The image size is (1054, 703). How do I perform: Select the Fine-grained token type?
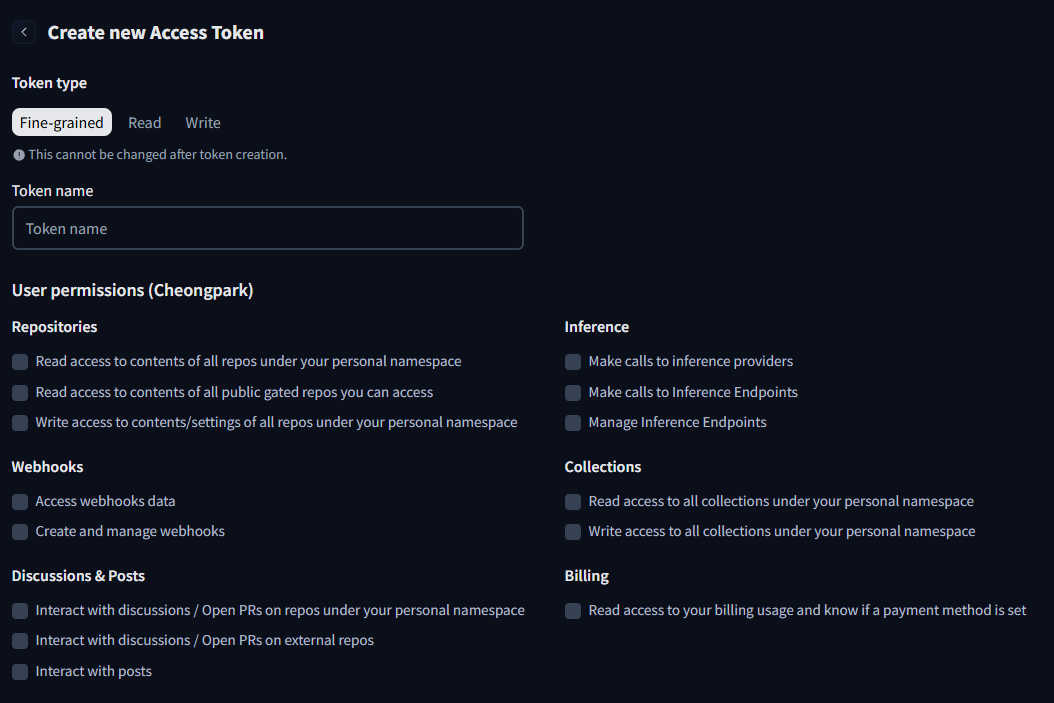[62, 122]
